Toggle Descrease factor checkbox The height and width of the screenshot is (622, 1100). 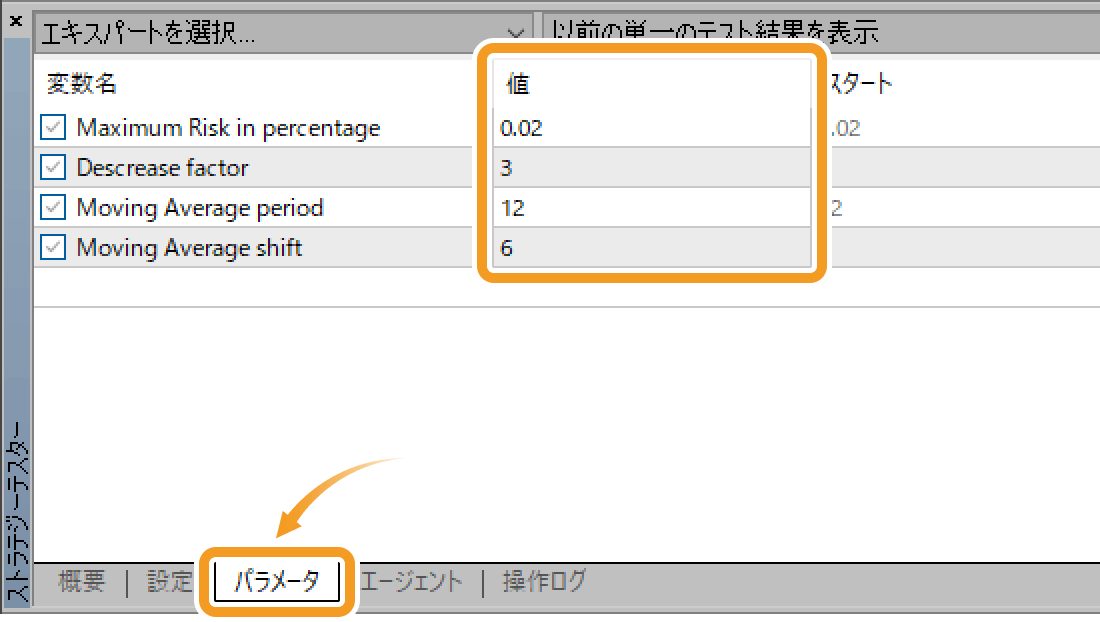tap(53, 168)
